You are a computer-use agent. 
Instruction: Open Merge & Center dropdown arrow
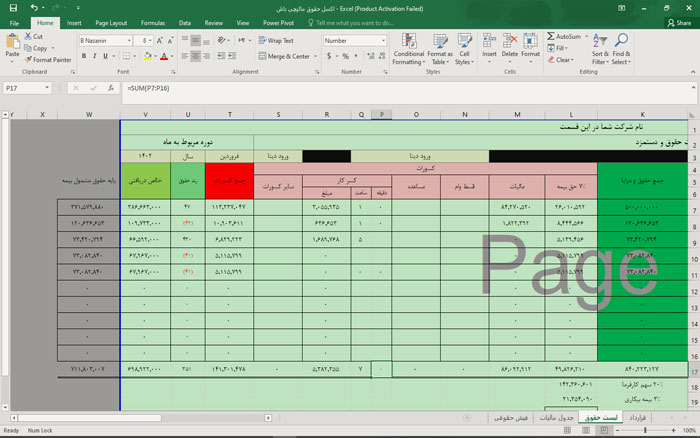315,56
